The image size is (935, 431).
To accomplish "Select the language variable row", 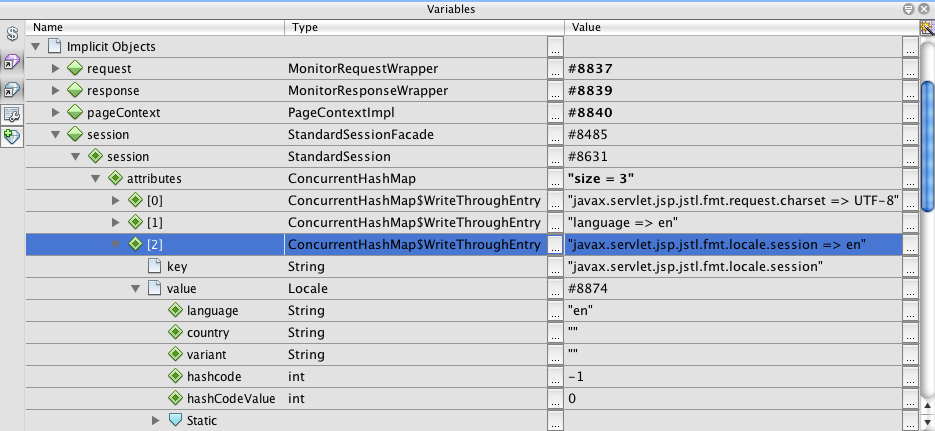I will pos(212,311).
